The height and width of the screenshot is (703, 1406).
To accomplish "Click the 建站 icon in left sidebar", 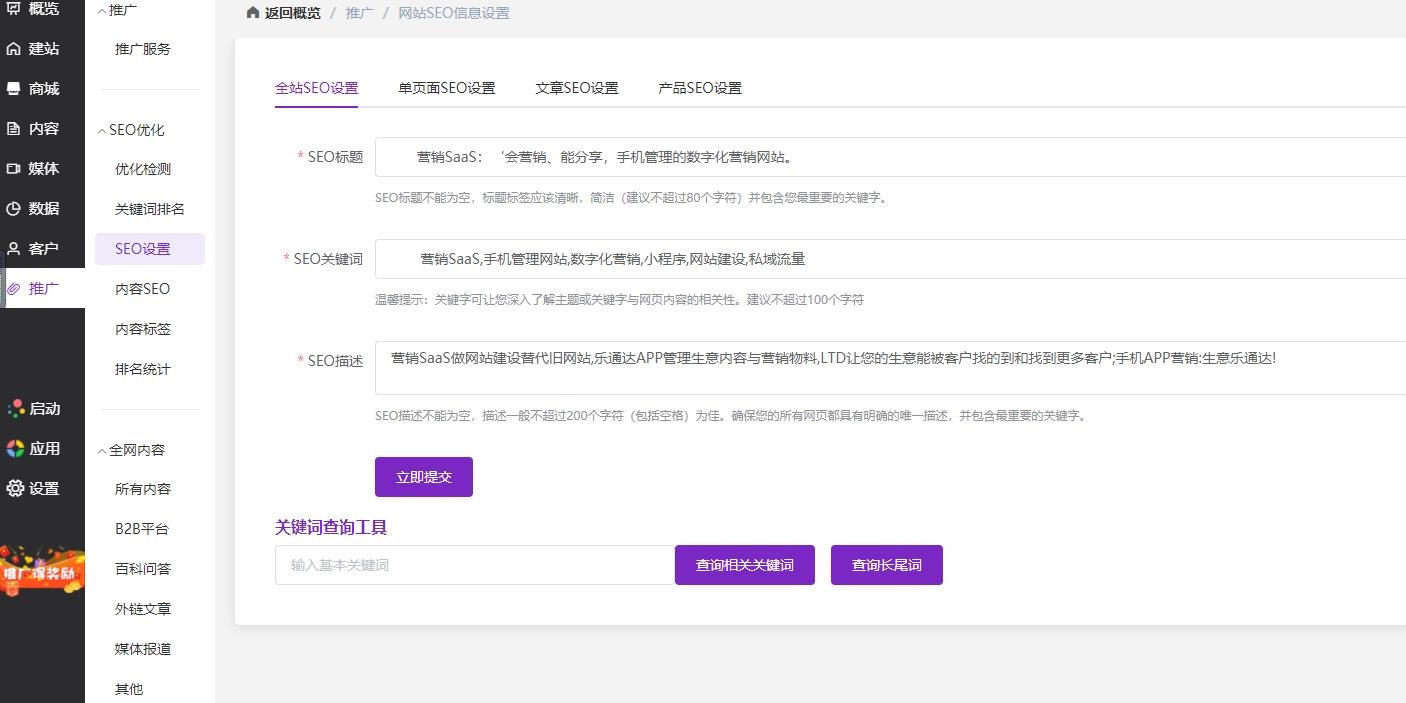I will click(x=14, y=49).
